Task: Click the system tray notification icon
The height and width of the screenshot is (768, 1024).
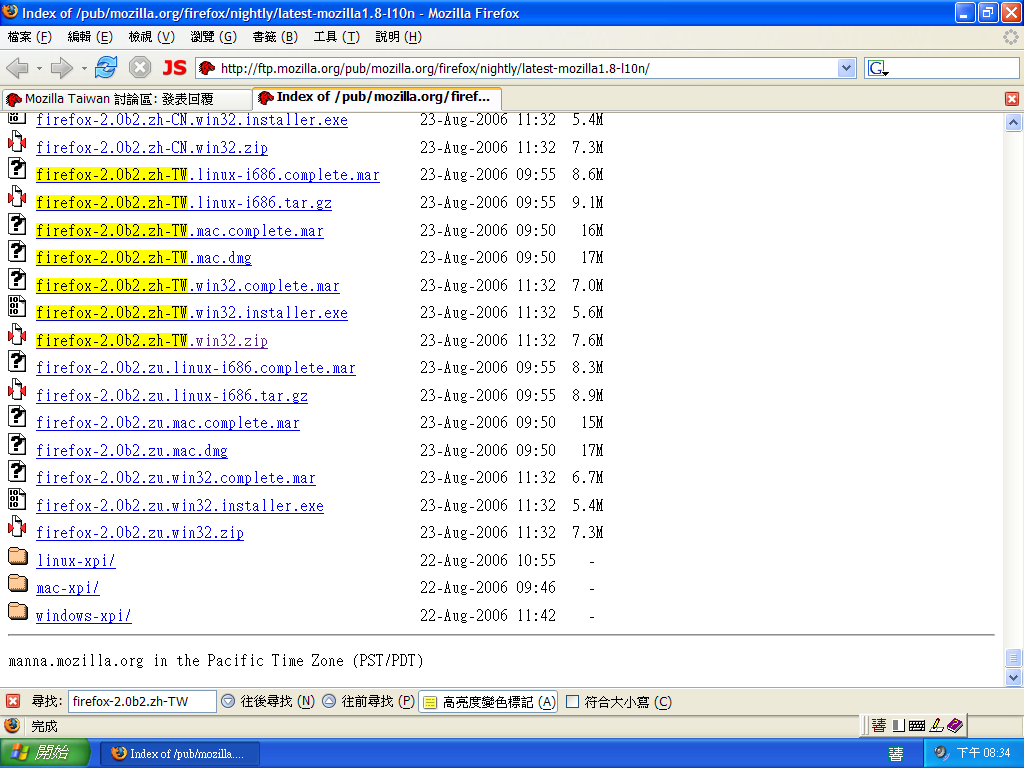Action: point(941,753)
